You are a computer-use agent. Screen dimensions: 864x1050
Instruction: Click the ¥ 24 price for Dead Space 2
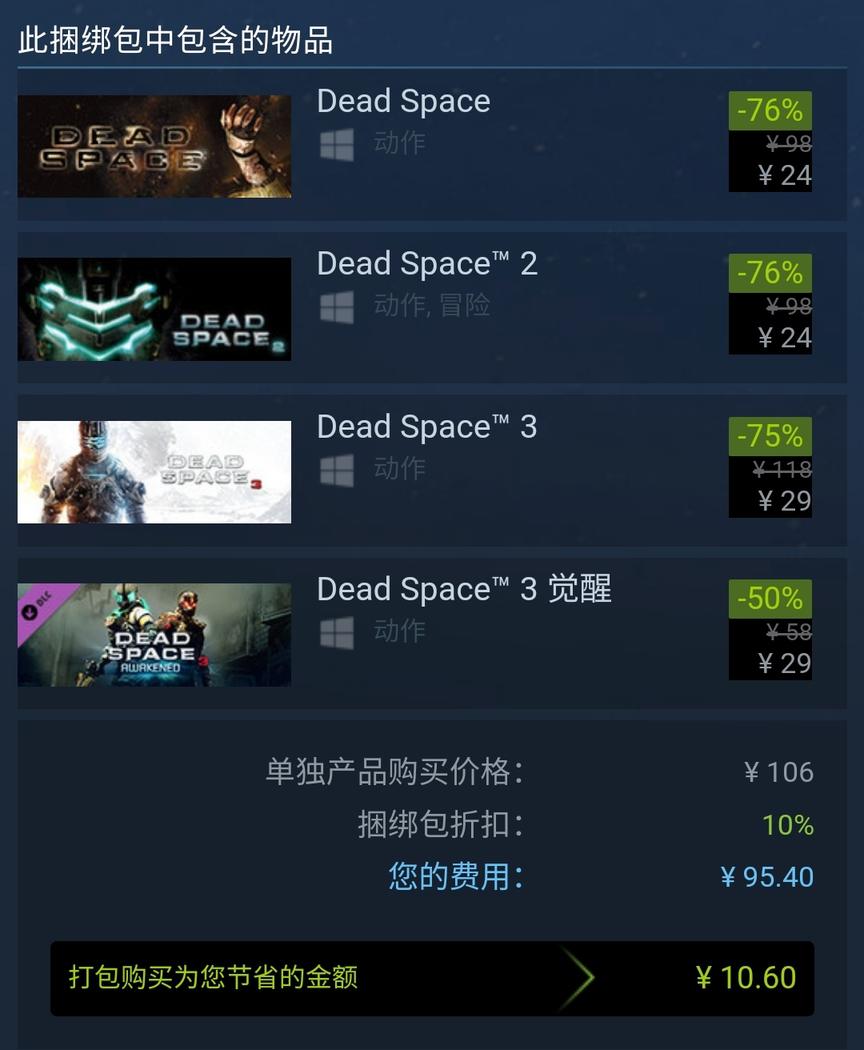tap(785, 338)
